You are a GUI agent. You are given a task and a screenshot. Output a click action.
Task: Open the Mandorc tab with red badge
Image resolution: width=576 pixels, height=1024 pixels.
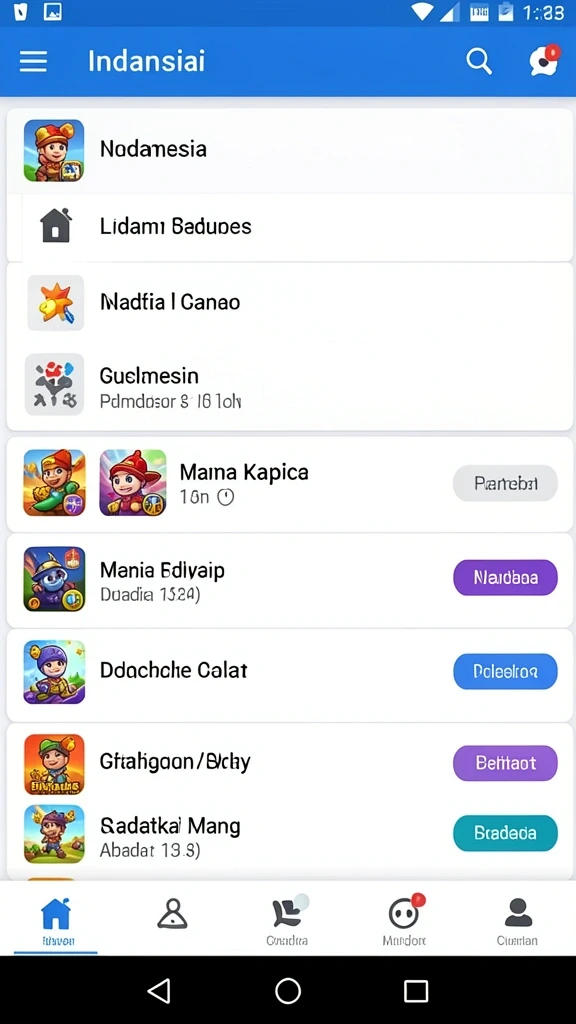404,921
